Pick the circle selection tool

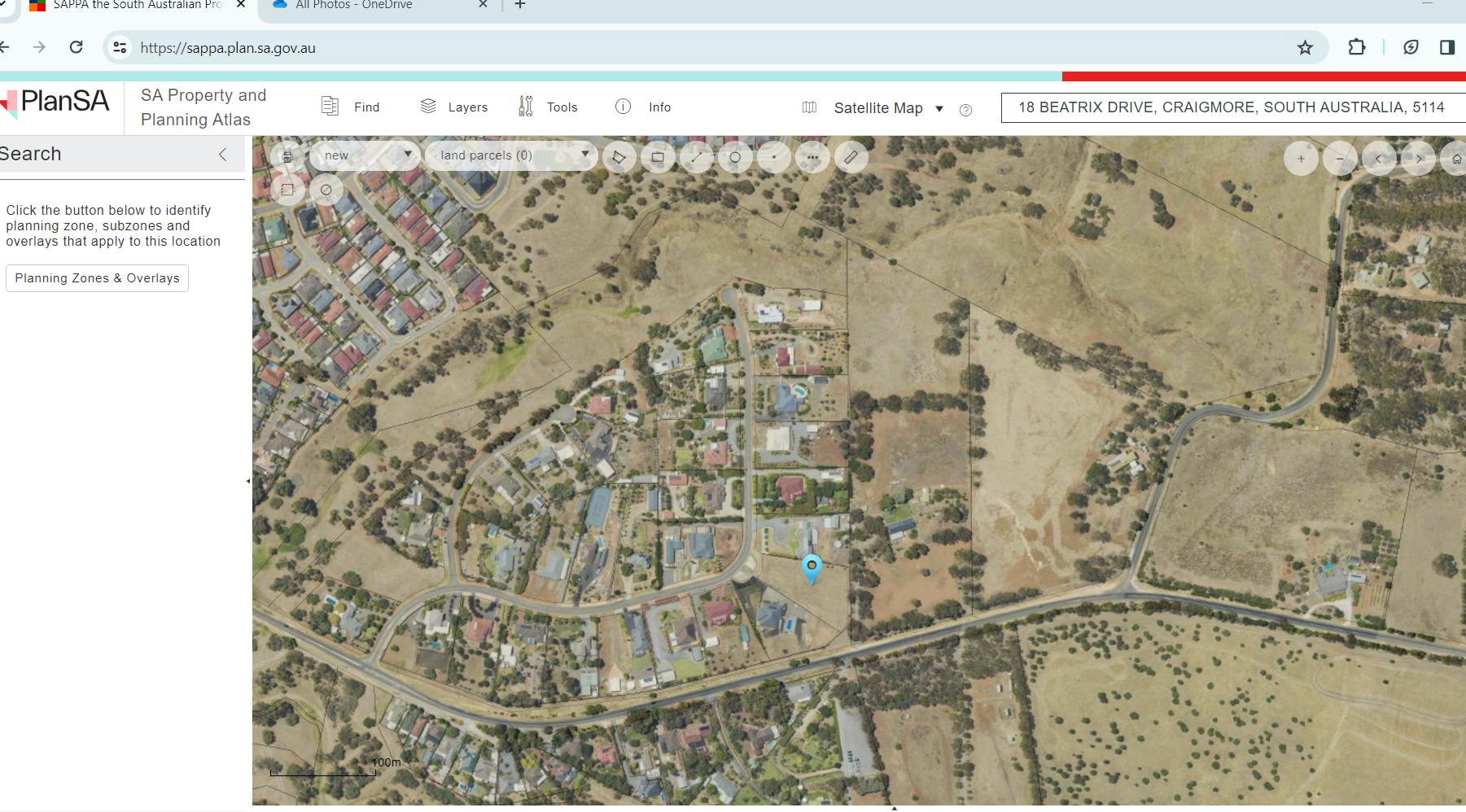(735, 157)
